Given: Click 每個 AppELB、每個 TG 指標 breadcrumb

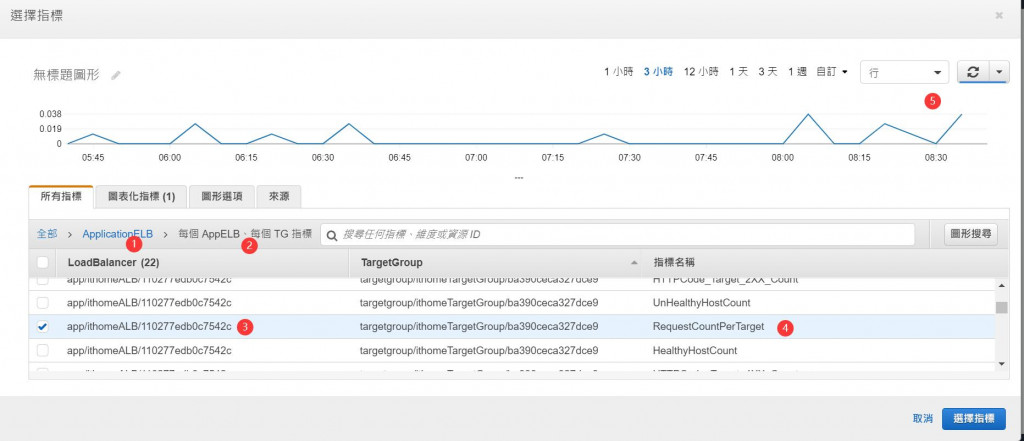Looking at the screenshot, I should [x=245, y=234].
